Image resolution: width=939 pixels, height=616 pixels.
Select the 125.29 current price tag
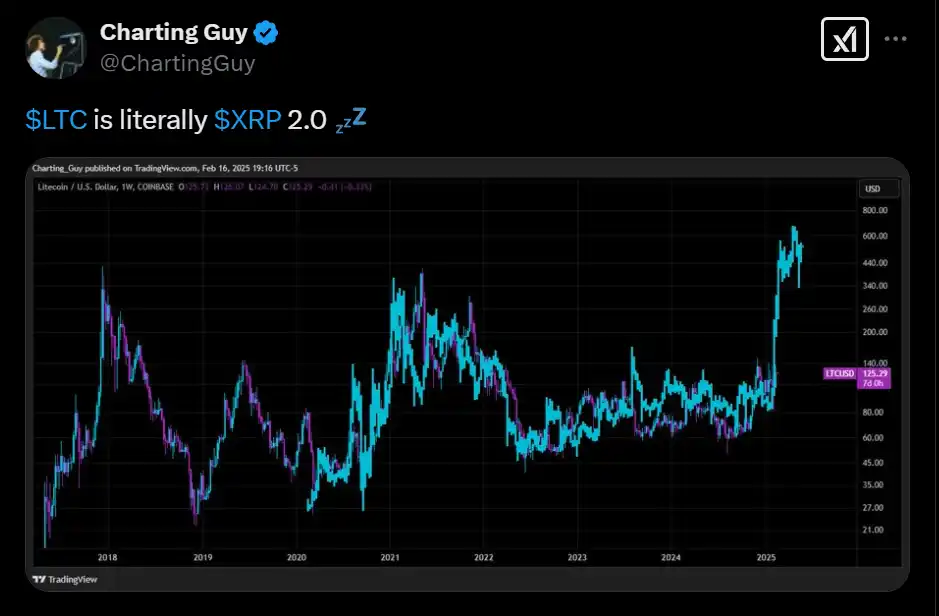coord(875,373)
